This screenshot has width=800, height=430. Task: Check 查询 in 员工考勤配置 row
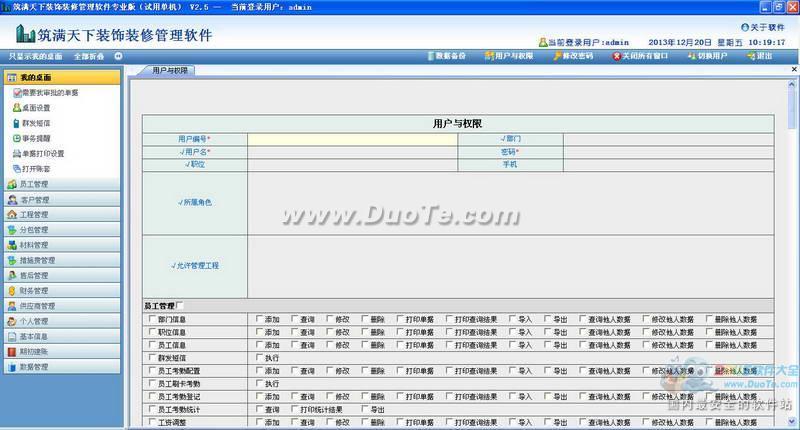294,370
